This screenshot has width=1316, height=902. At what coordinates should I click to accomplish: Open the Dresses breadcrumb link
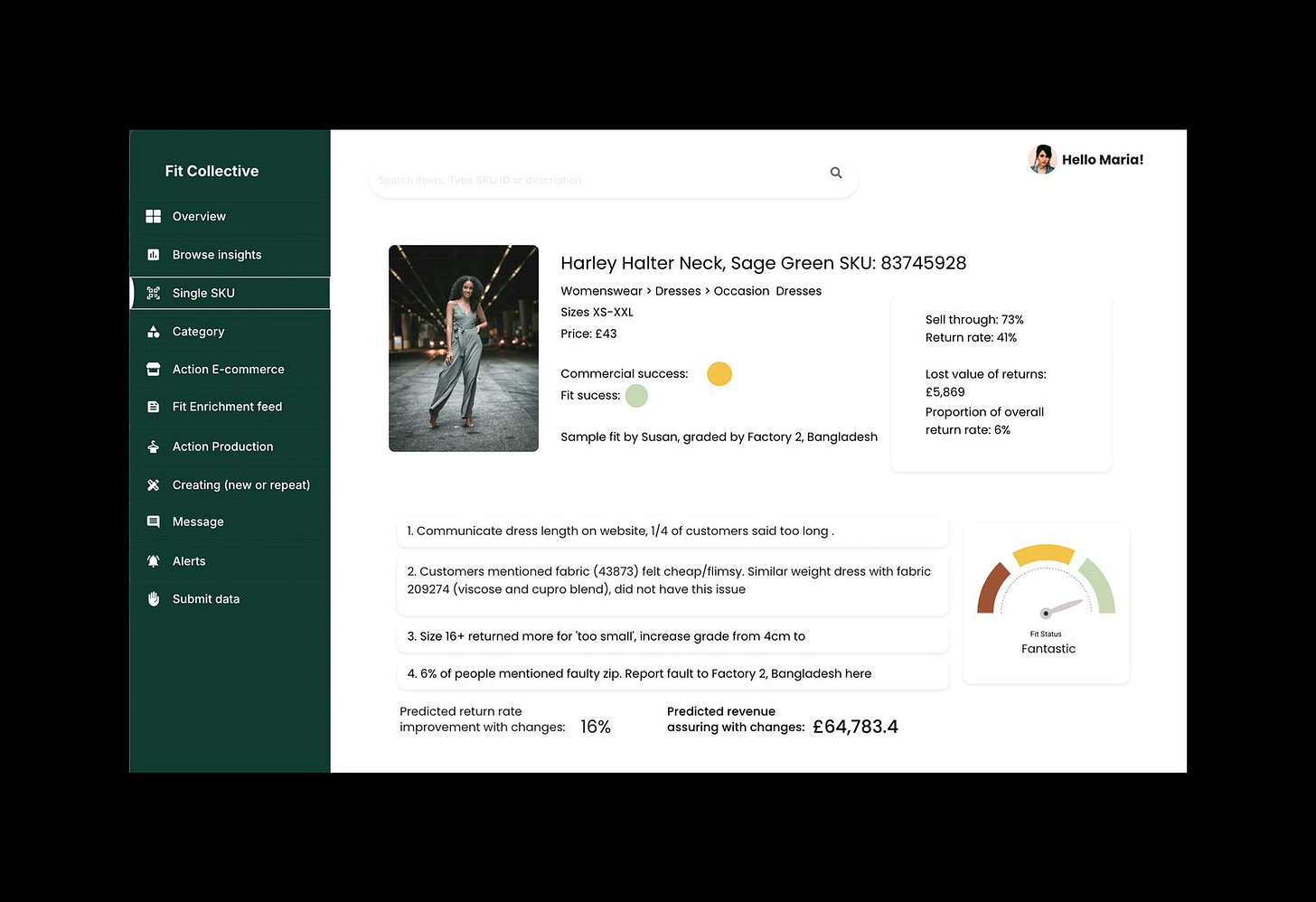[678, 290]
